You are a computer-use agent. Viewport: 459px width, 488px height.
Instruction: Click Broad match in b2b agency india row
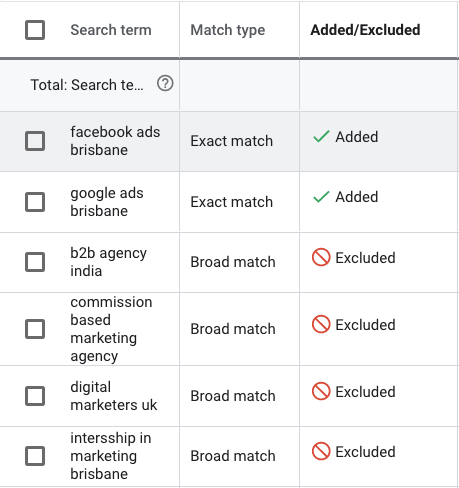(x=233, y=262)
